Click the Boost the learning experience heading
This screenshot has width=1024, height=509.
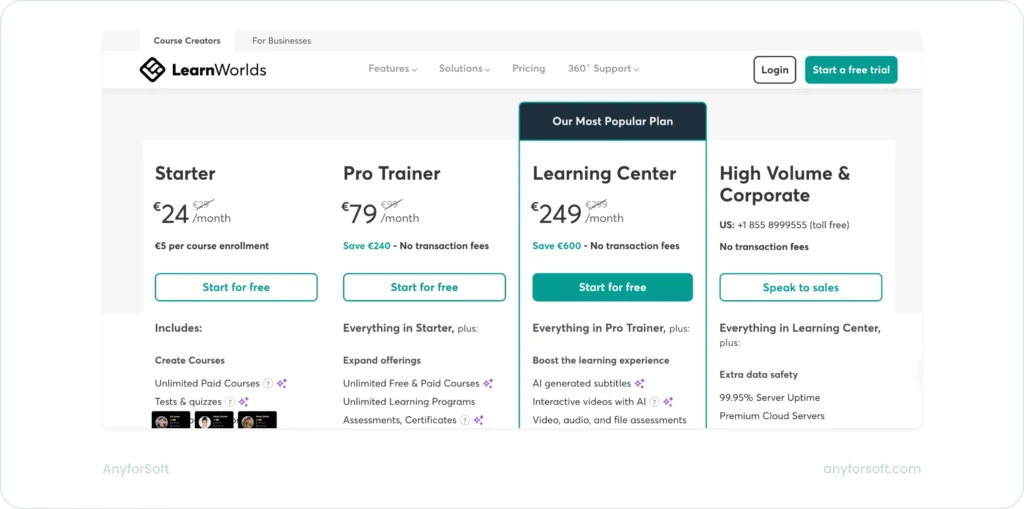pyautogui.click(x=601, y=361)
